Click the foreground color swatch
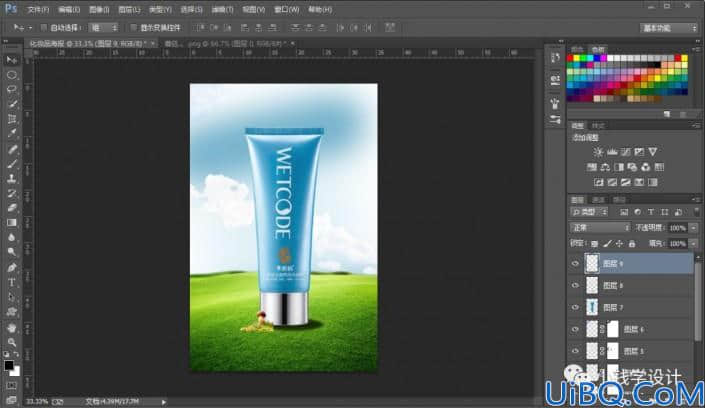 [9, 365]
